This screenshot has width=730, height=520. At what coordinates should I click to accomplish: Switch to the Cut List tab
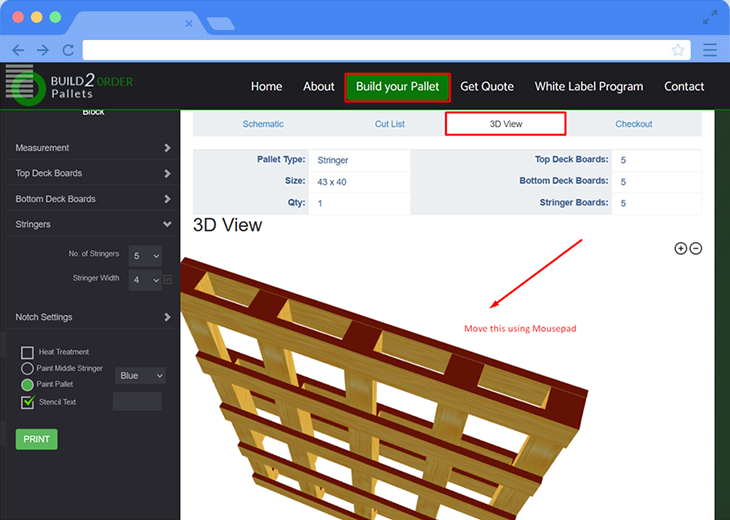[x=390, y=124]
